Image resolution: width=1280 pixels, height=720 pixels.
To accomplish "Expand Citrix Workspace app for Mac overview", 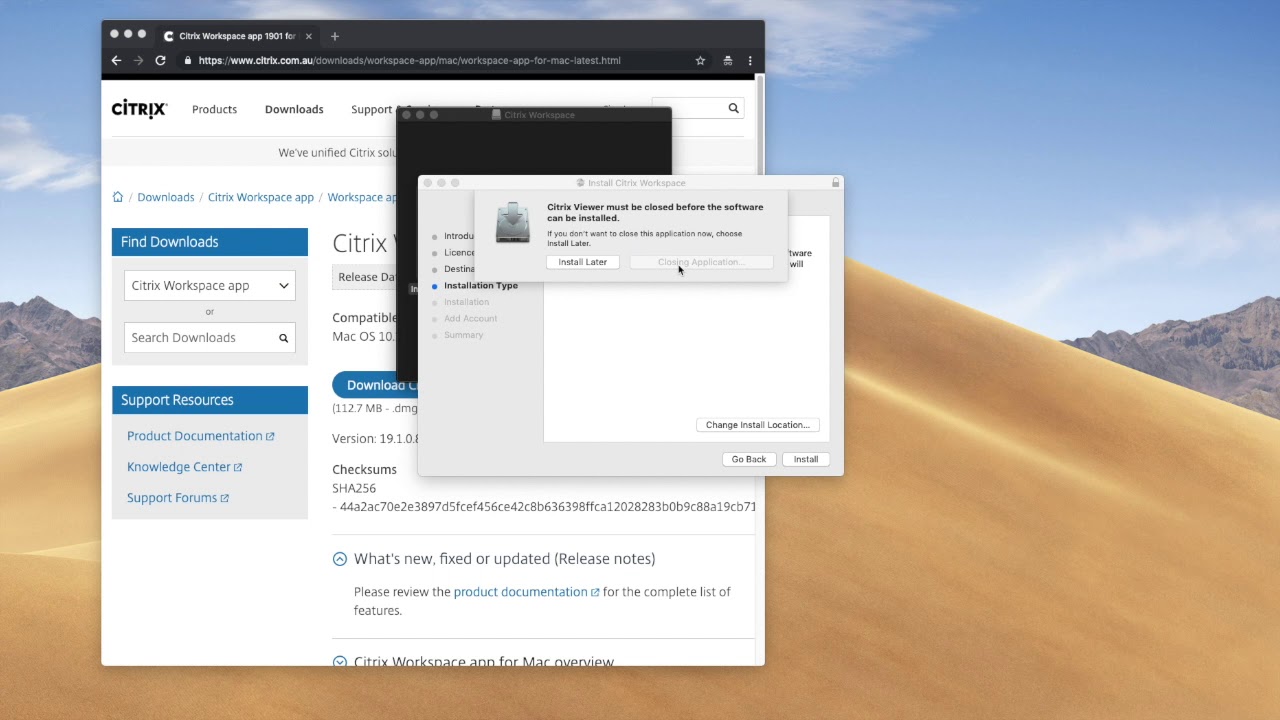I will [340, 662].
